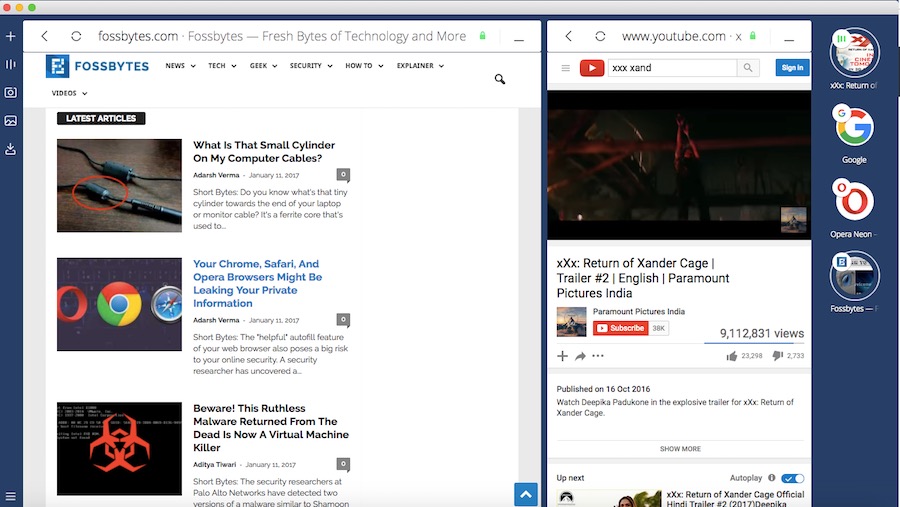Like the video with the thumbs up icon
The image size is (900, 507).
[x=731, y=356]
